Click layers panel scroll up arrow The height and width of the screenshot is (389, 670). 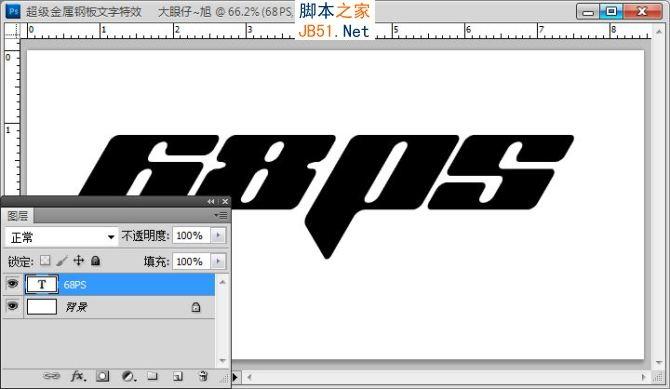(x=222, y=282)
